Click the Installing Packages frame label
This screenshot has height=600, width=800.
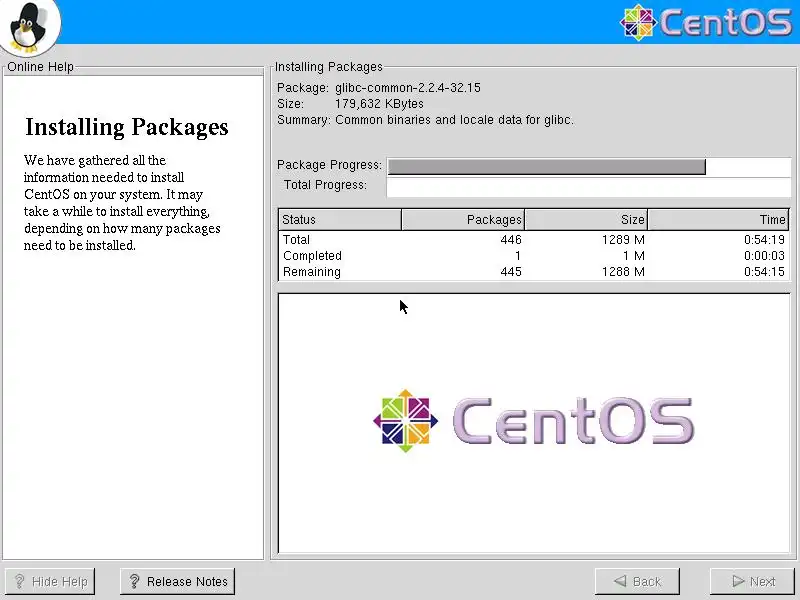pyautogui.click(x=329, y=67)
